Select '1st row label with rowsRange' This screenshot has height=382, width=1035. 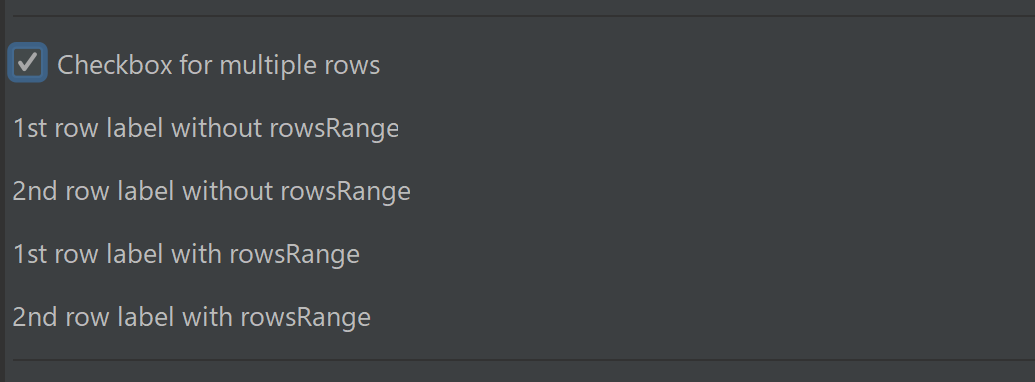[186, 254]
